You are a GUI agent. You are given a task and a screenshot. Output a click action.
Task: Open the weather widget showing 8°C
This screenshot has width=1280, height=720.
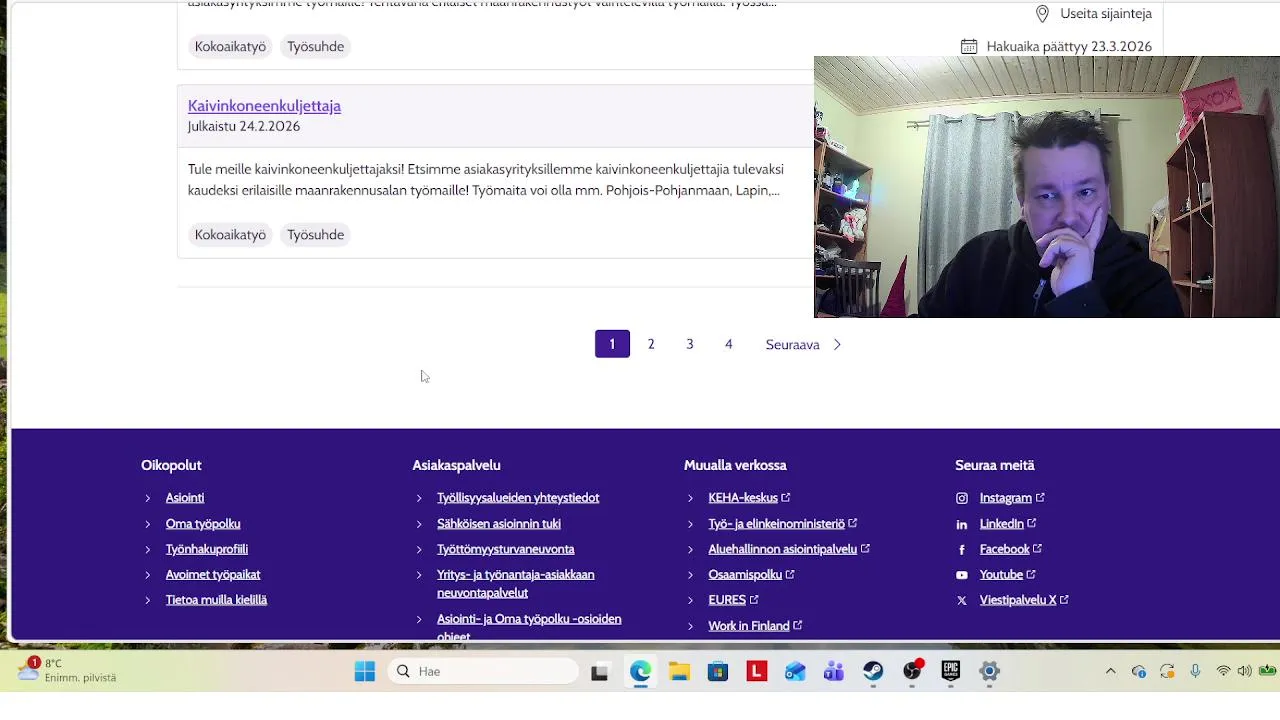[x=66, y=670]
